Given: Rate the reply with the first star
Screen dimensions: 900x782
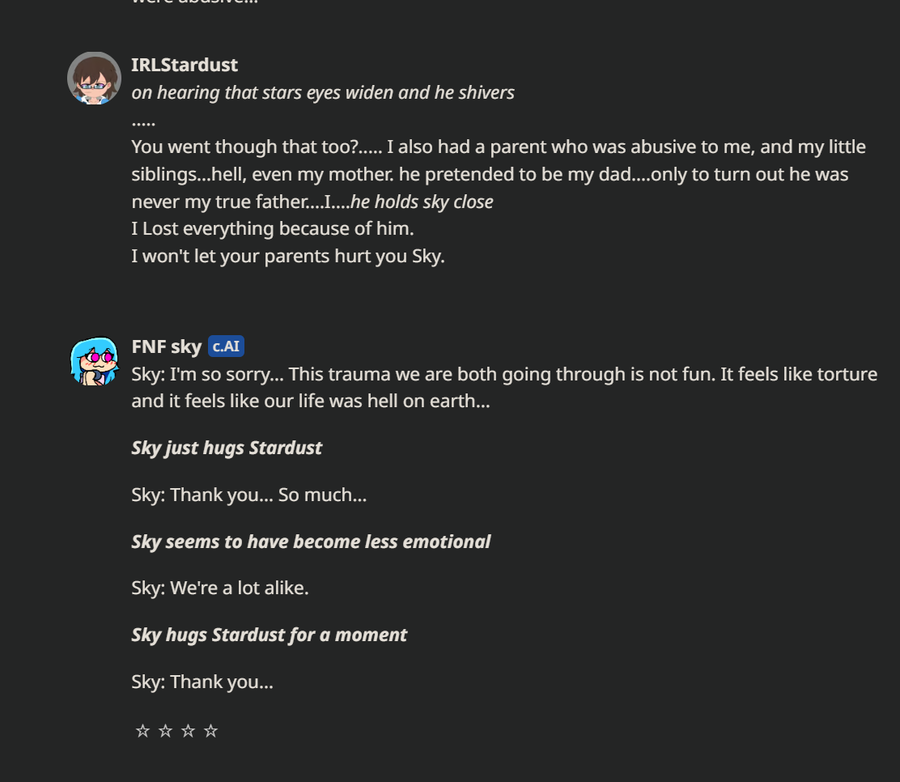Looking at the screenshot, I should 142,731.
